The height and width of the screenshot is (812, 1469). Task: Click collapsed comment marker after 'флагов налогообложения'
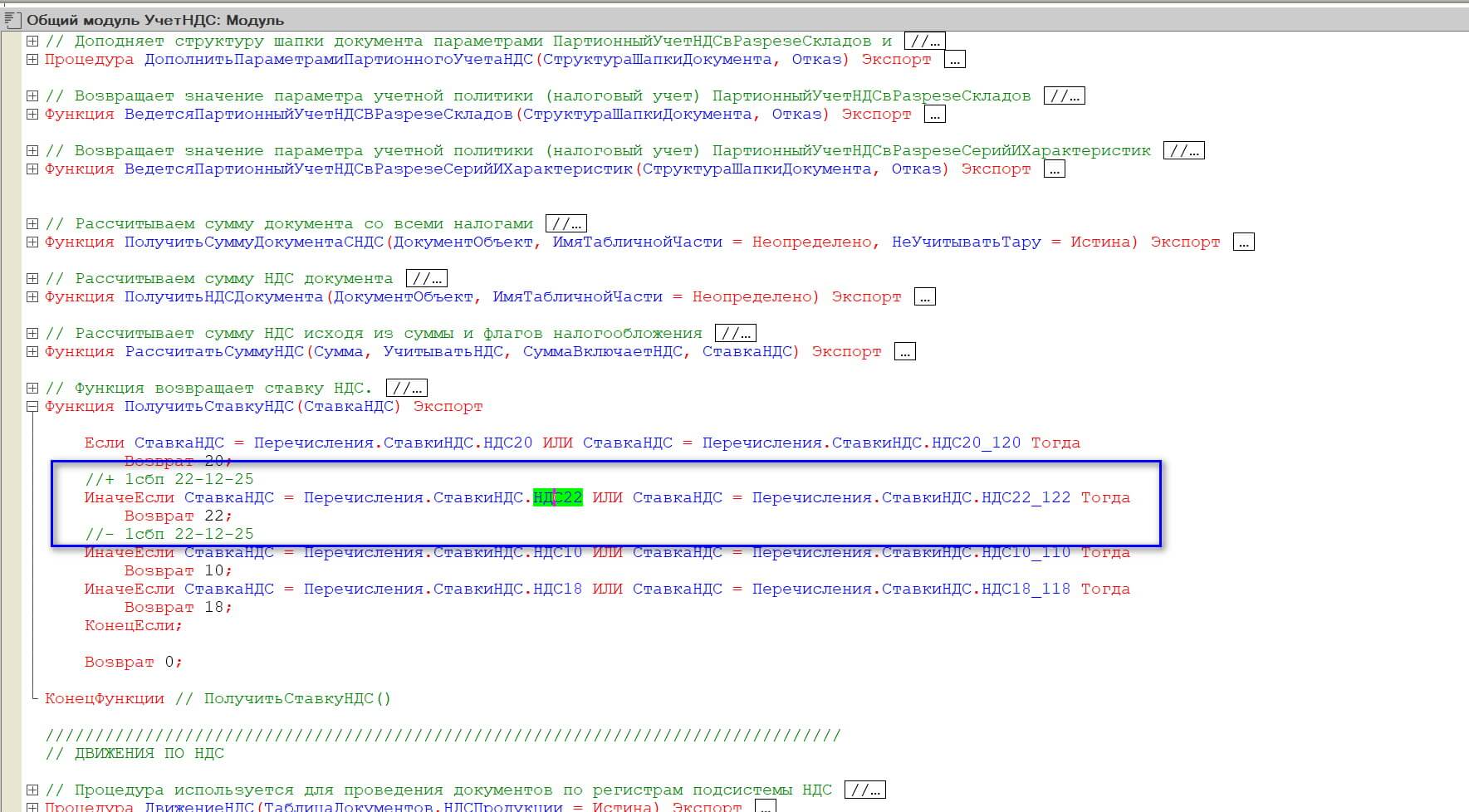[736, 334]
